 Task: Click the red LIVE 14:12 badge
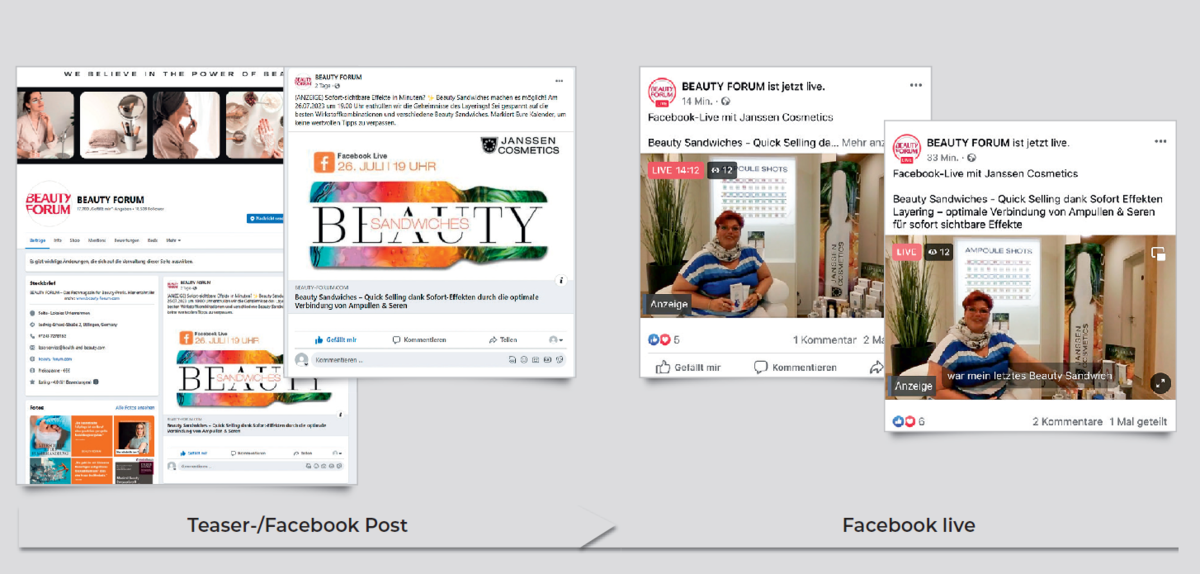point(675,170)
